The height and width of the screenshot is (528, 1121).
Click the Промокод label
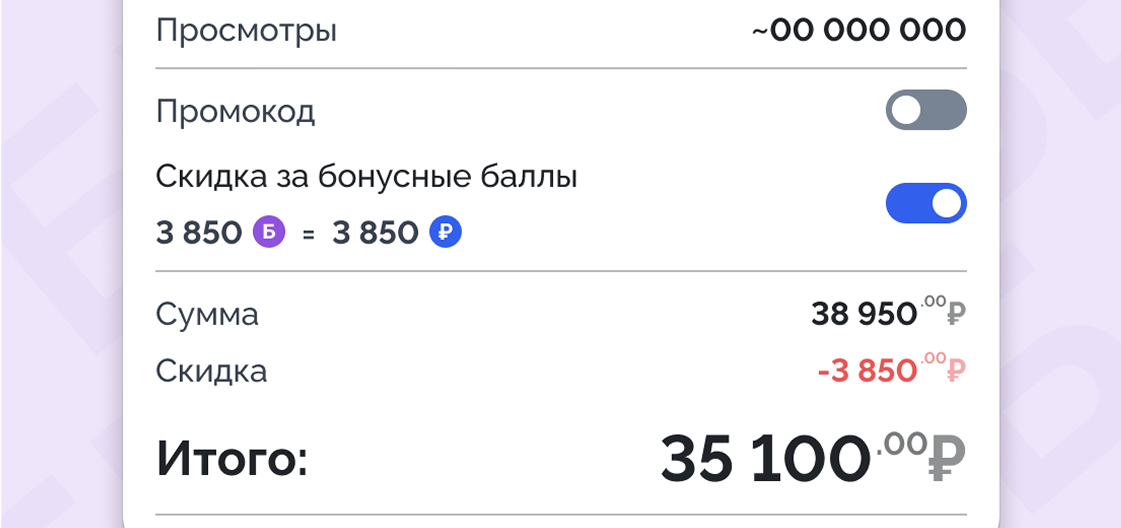click(236, 111)
